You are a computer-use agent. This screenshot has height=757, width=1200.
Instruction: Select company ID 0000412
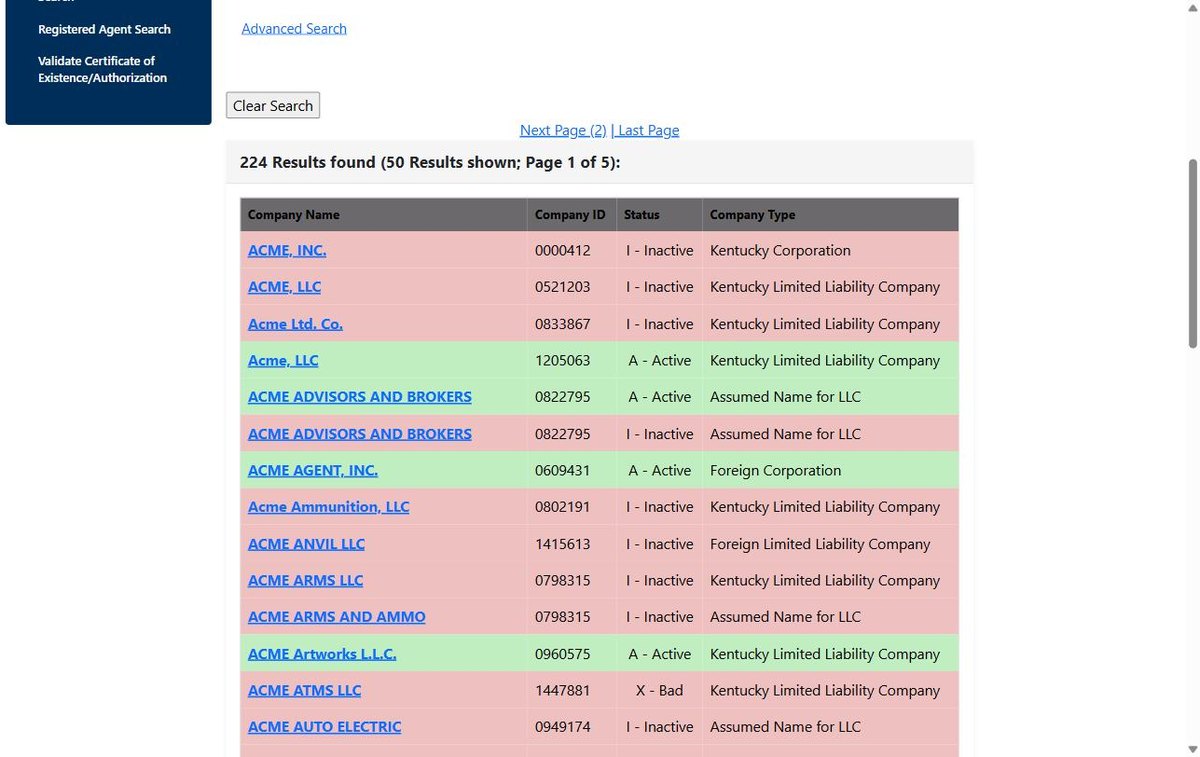coord(563,250)
